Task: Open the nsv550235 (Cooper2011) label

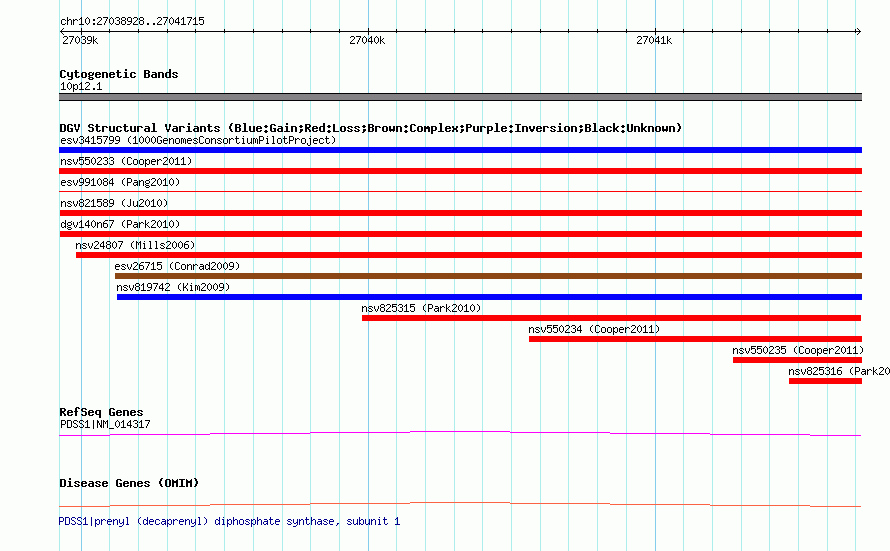Action: [798, 350]
